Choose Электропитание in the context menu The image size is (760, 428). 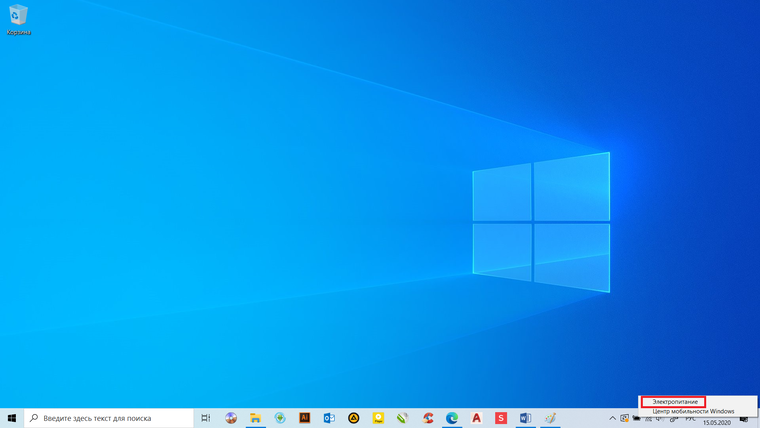click(673, 402)
